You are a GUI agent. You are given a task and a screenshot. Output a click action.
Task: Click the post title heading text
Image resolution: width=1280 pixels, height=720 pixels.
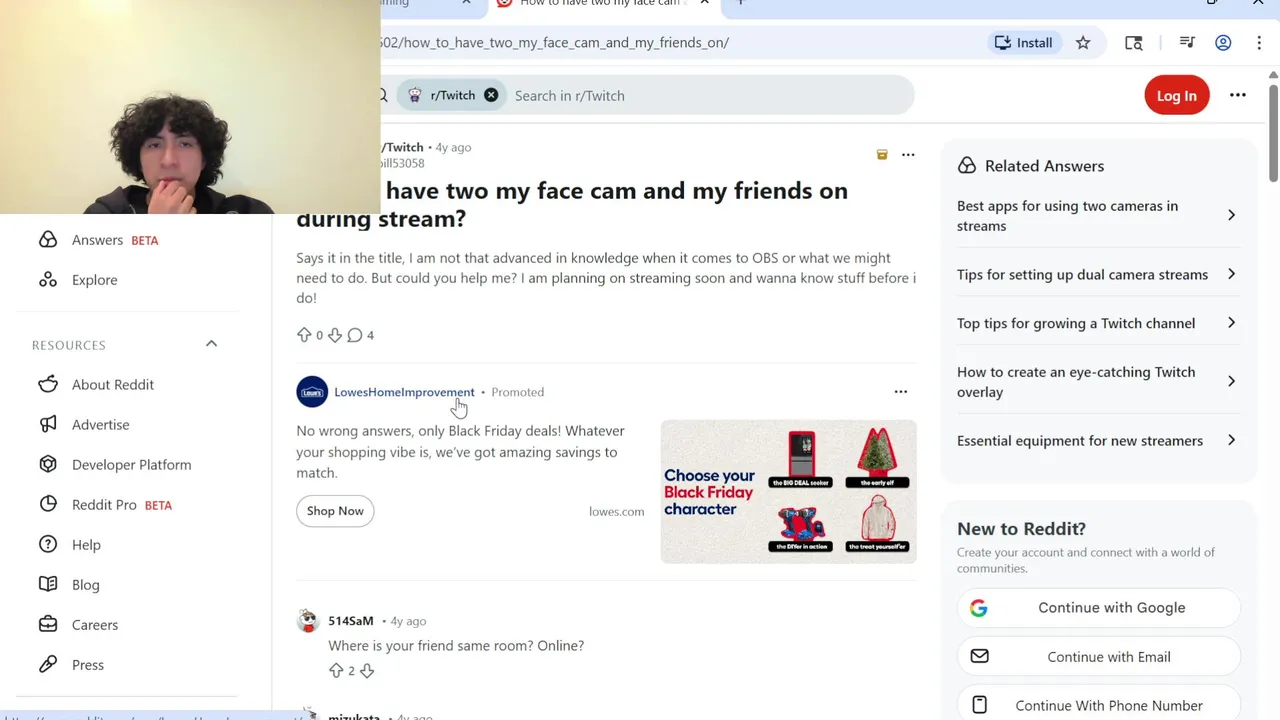pyautogui.click(x=572, y=204)
